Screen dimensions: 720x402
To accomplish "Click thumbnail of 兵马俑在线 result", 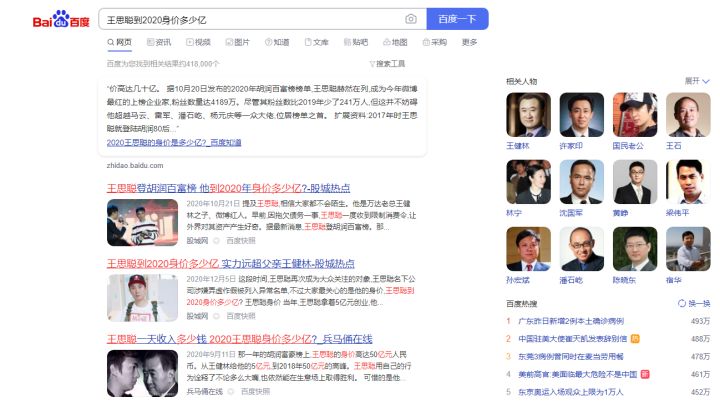I will (142, 373).
